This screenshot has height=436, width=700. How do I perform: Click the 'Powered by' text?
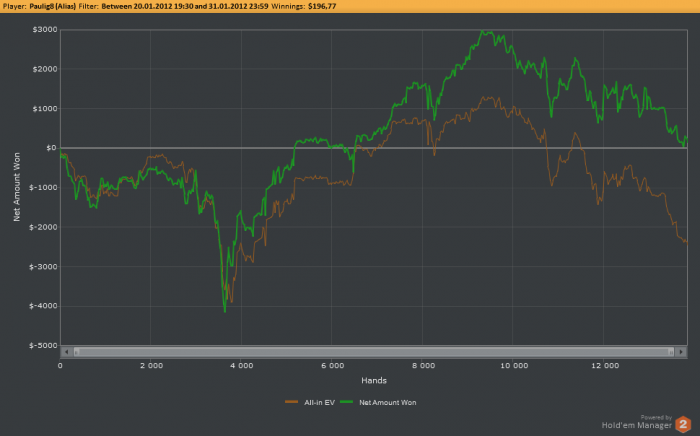[656, 417]
